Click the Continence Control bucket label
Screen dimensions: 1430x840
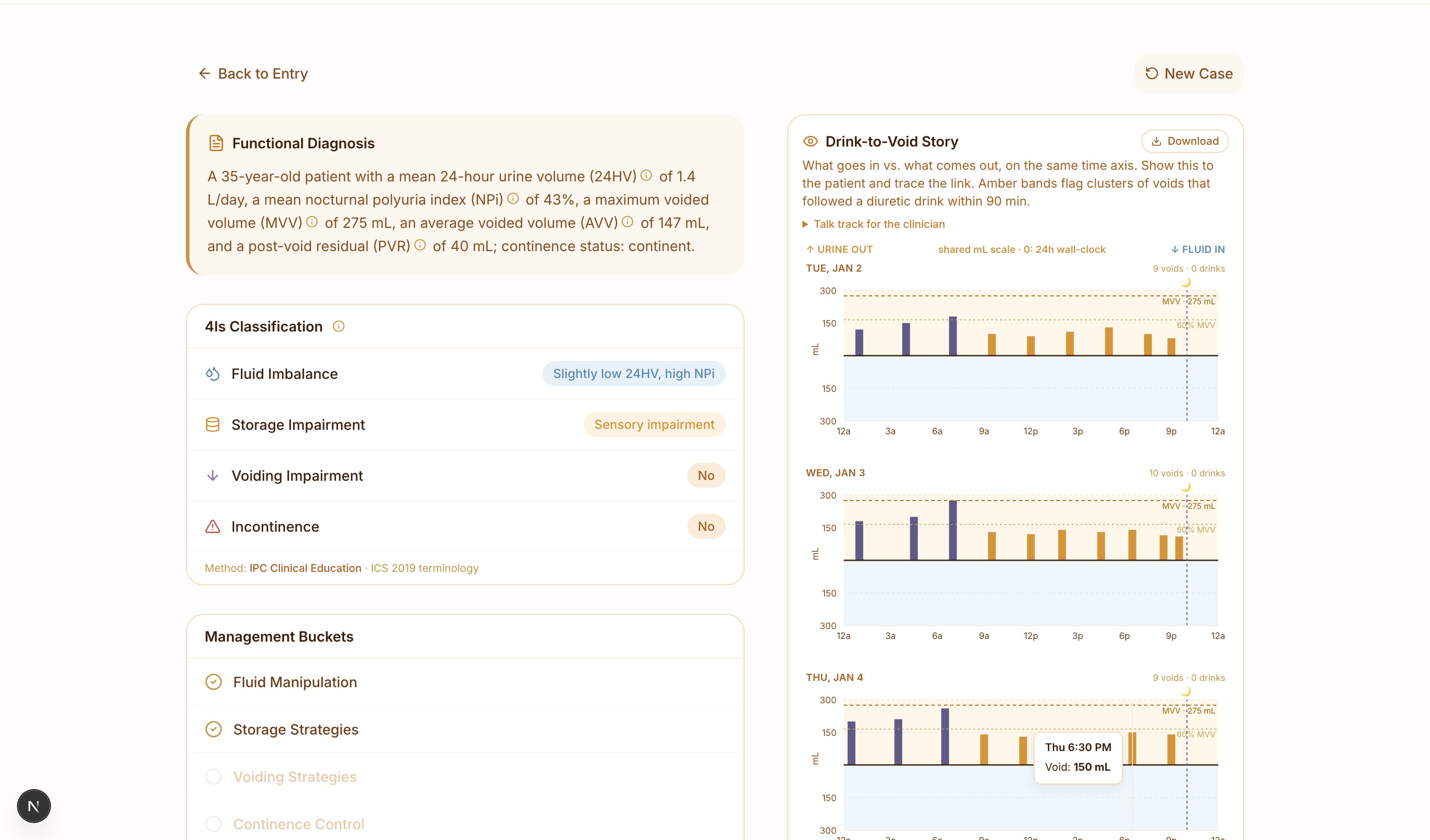tap(299, 824)
